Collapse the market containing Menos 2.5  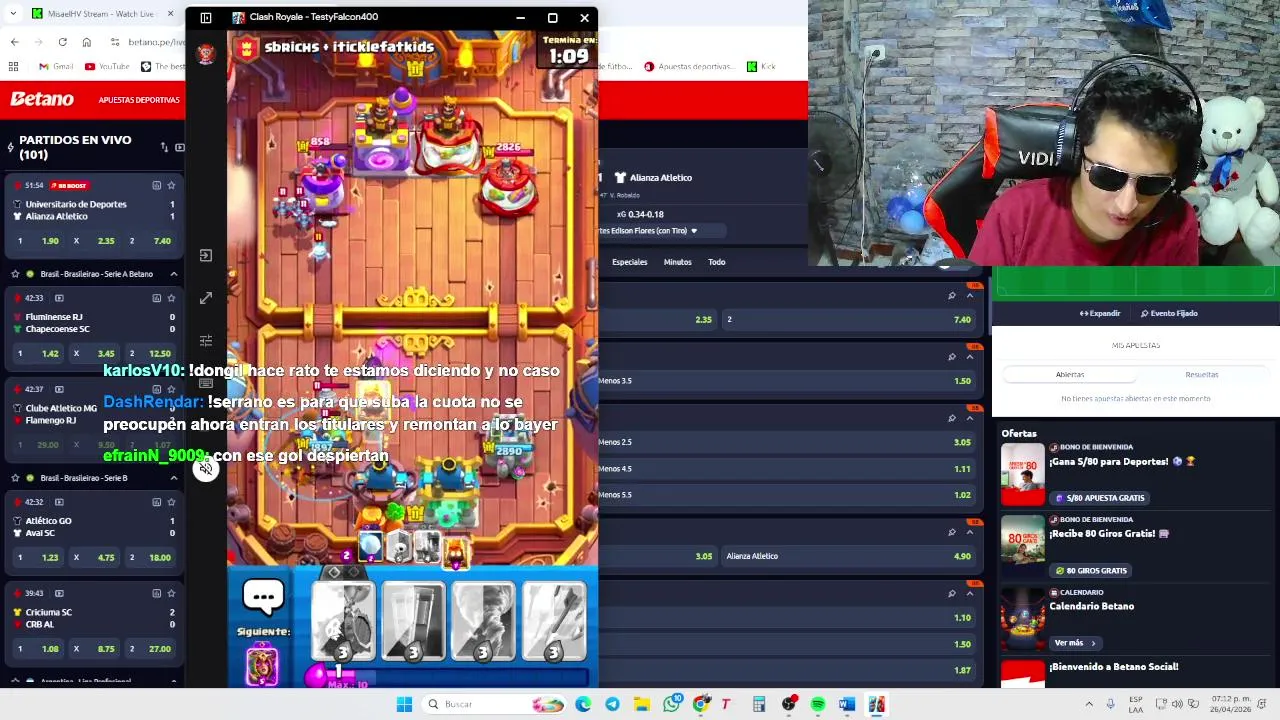969,417
